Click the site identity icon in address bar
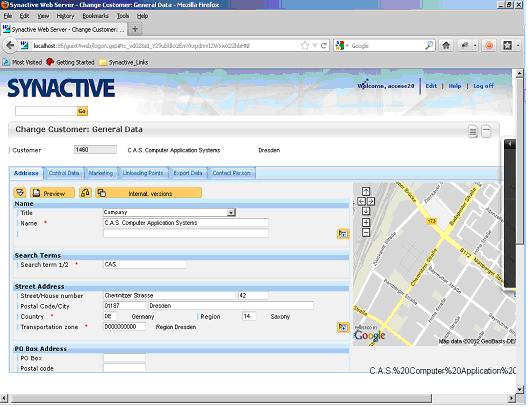 coord(24,45)
